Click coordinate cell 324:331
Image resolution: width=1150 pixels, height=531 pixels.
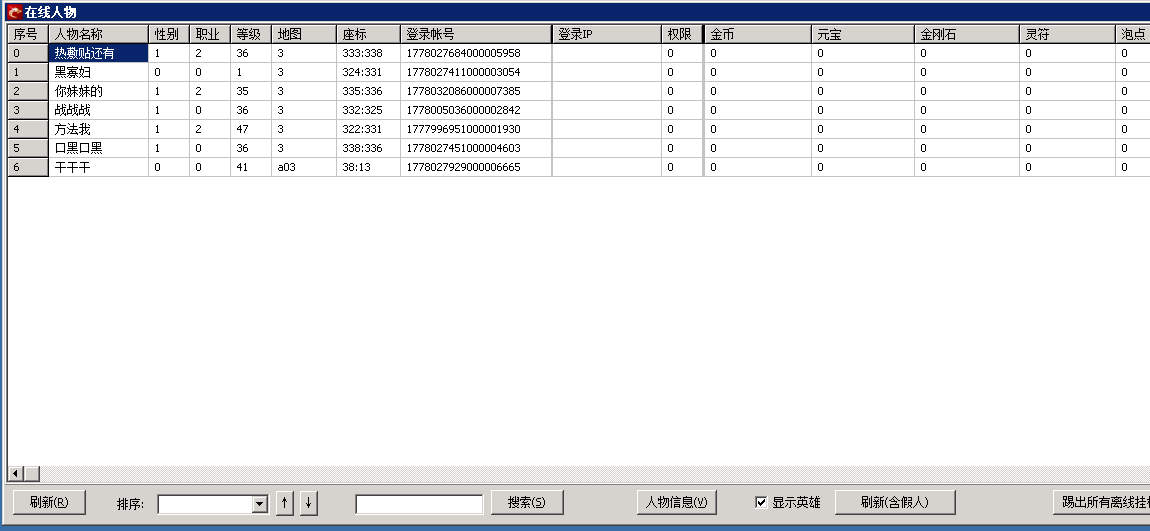click(368, 72)
